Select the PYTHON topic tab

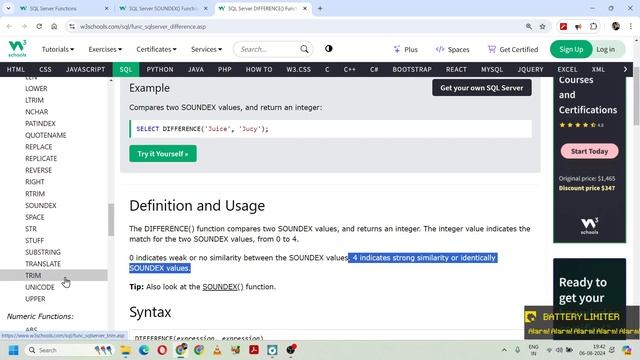pos(160,69)
